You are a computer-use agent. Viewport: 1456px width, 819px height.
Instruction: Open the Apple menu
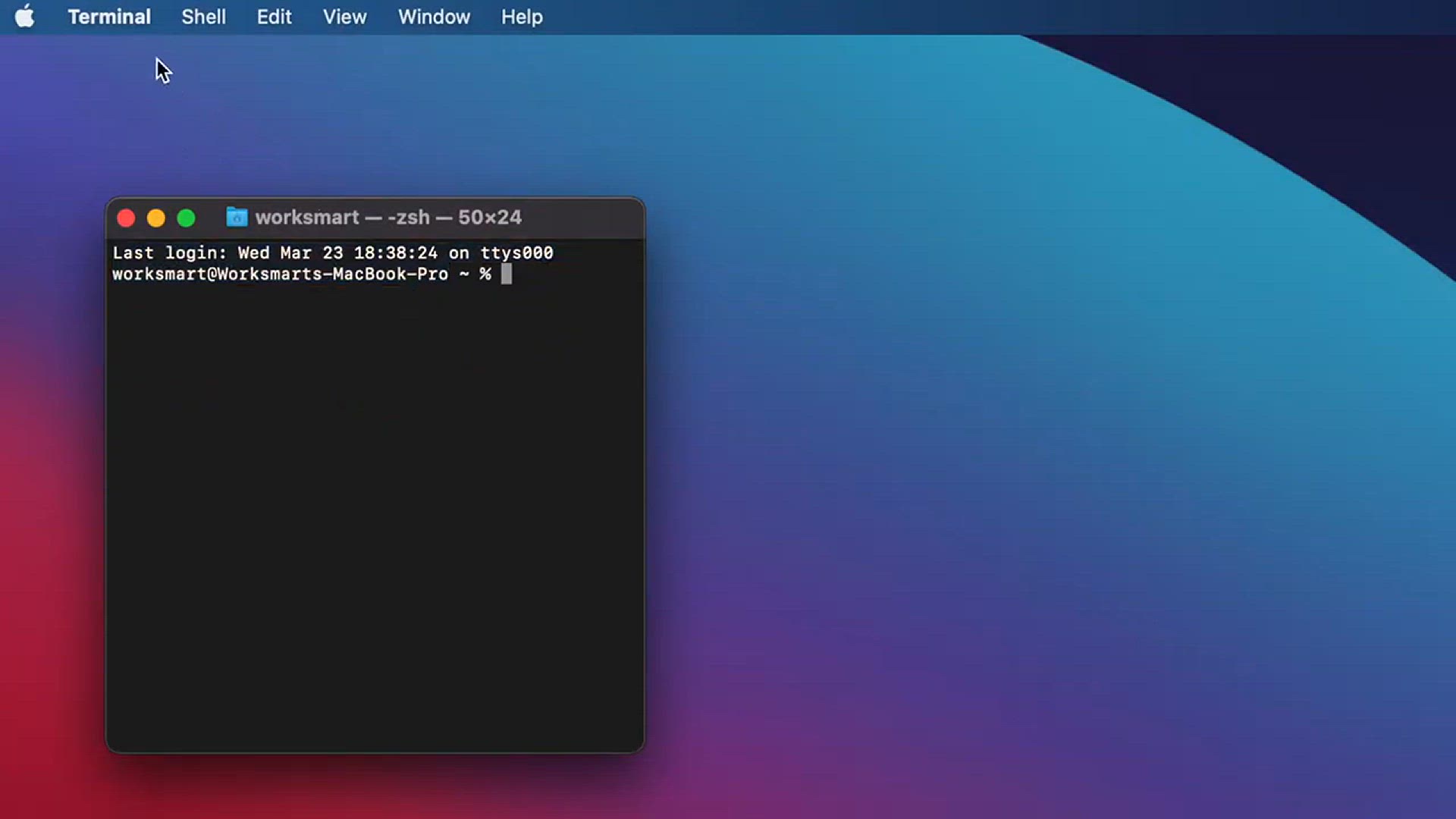(24, 16)
